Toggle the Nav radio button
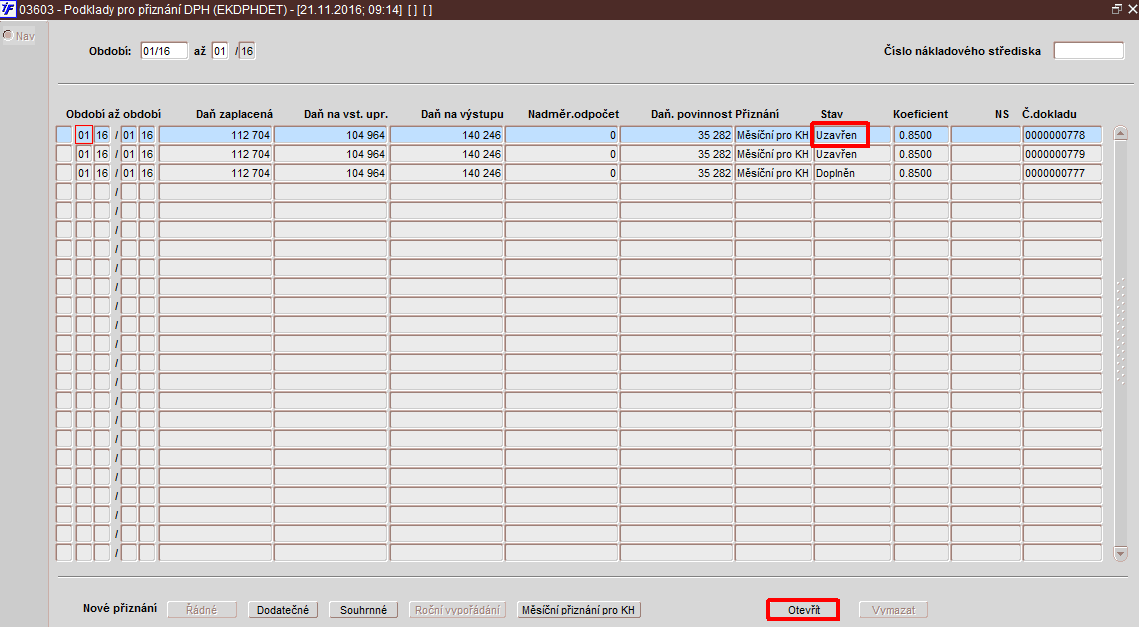The height and width of the screenshot is (627, 1139). (8, 36)
